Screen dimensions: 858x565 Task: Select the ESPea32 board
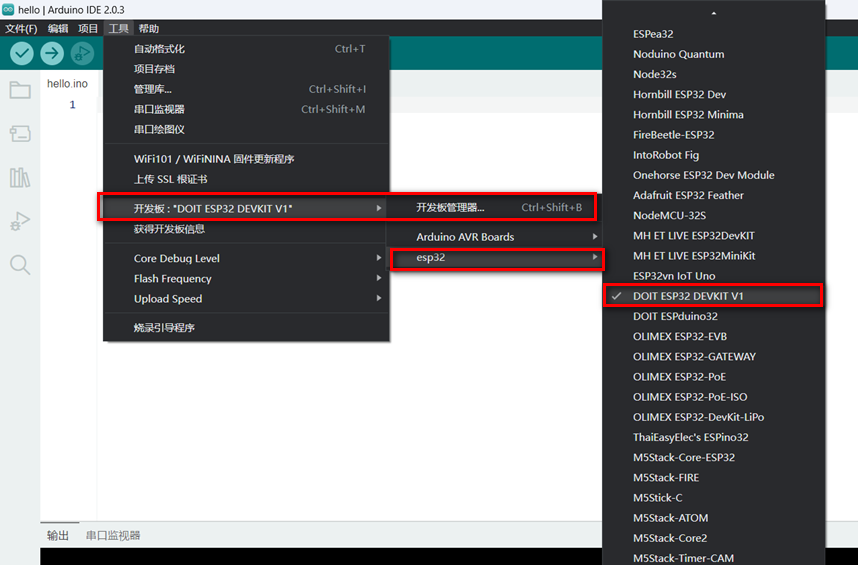pos(714,34)
